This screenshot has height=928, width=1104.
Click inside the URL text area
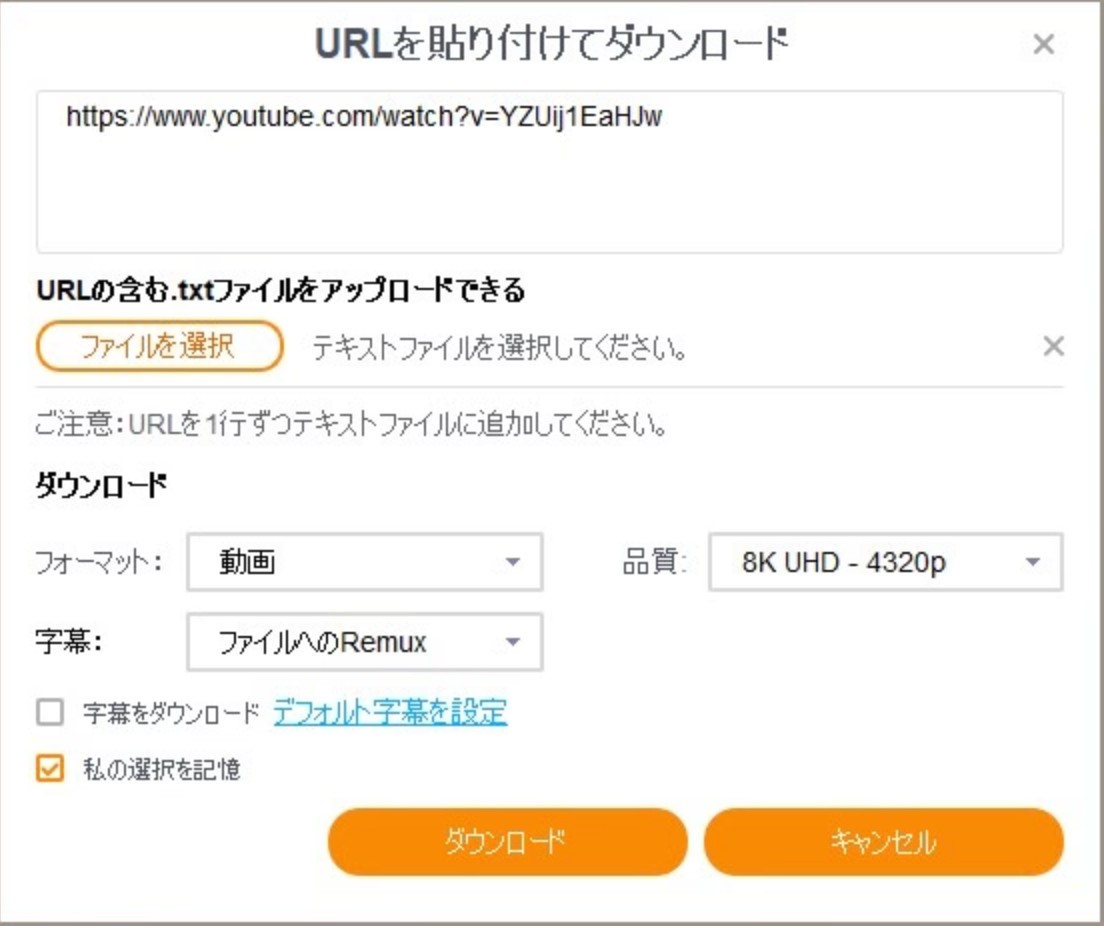[550, 172]
